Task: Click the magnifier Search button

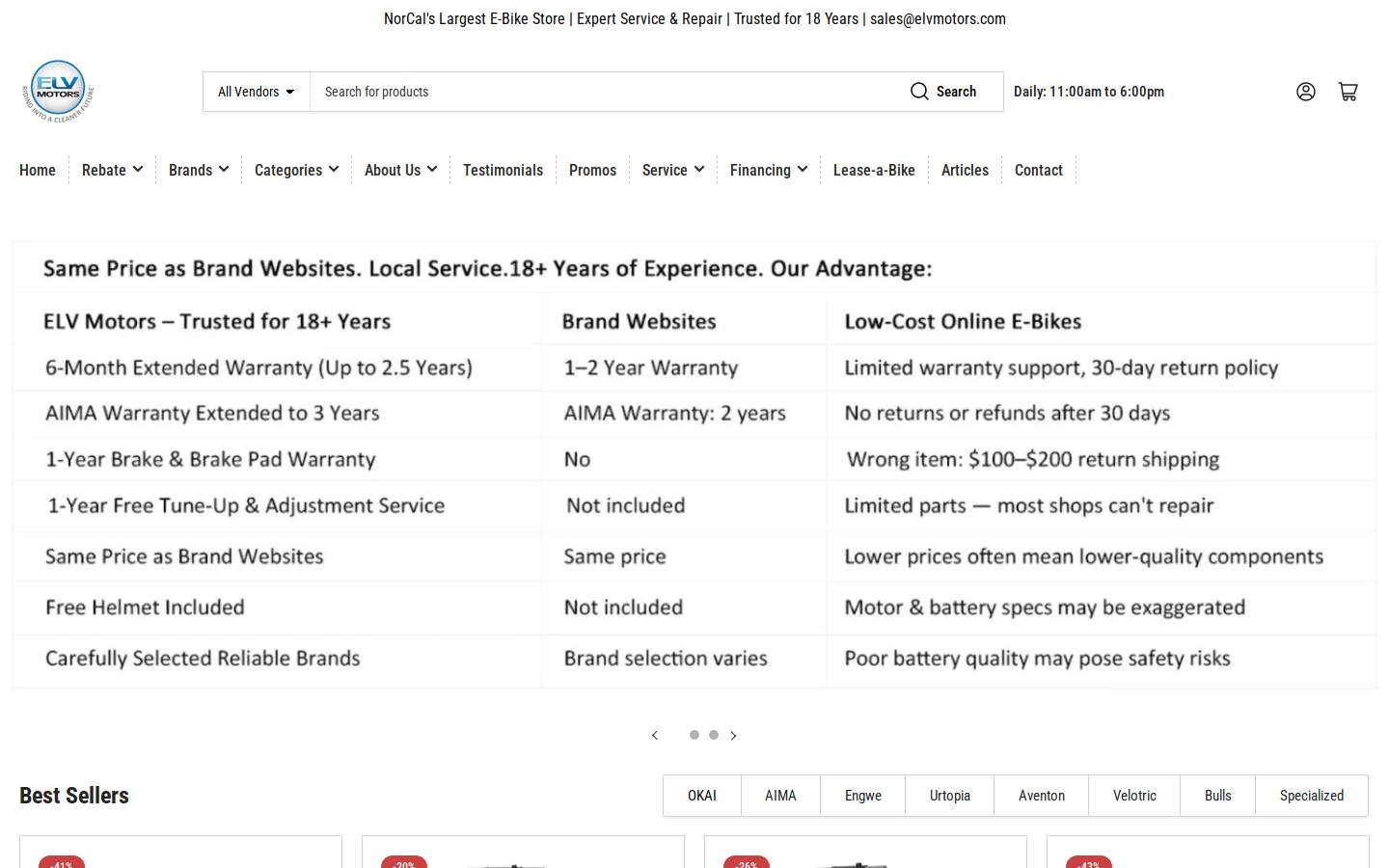Action: pos(944,92)
